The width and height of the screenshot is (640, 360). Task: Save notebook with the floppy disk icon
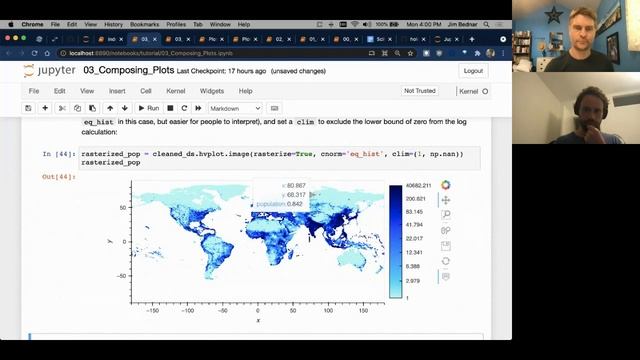(x=28, y=108)
